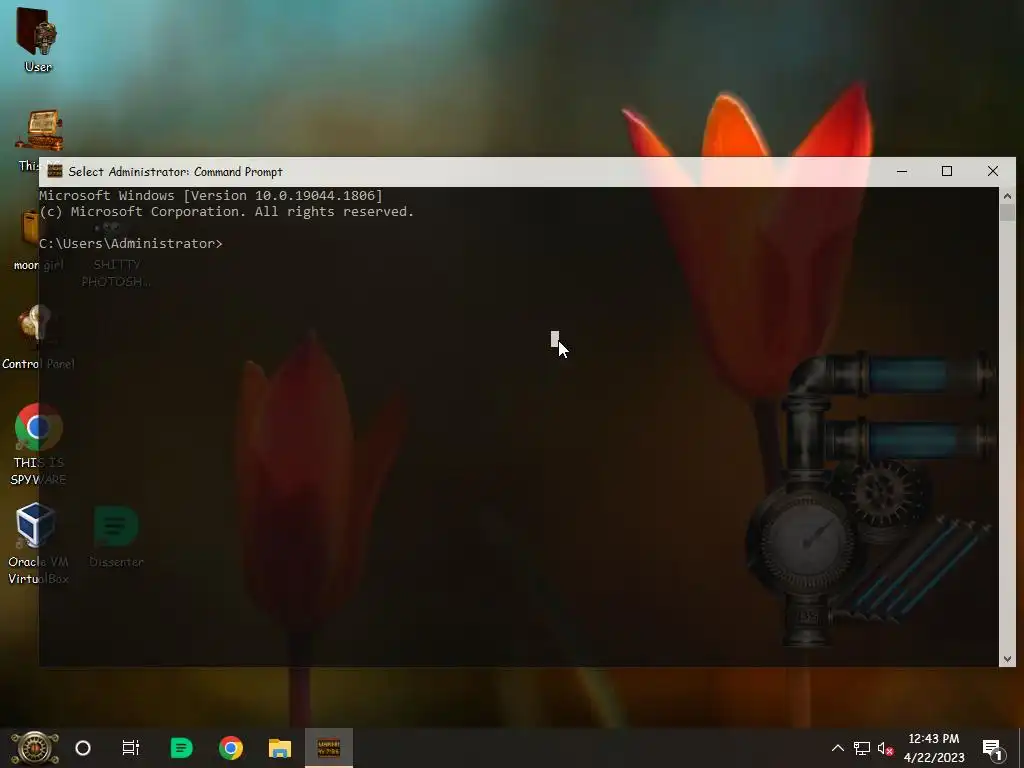Click the scrollbar up arrow in Command Prompt
The image size is (1024, 768).
1007,196
